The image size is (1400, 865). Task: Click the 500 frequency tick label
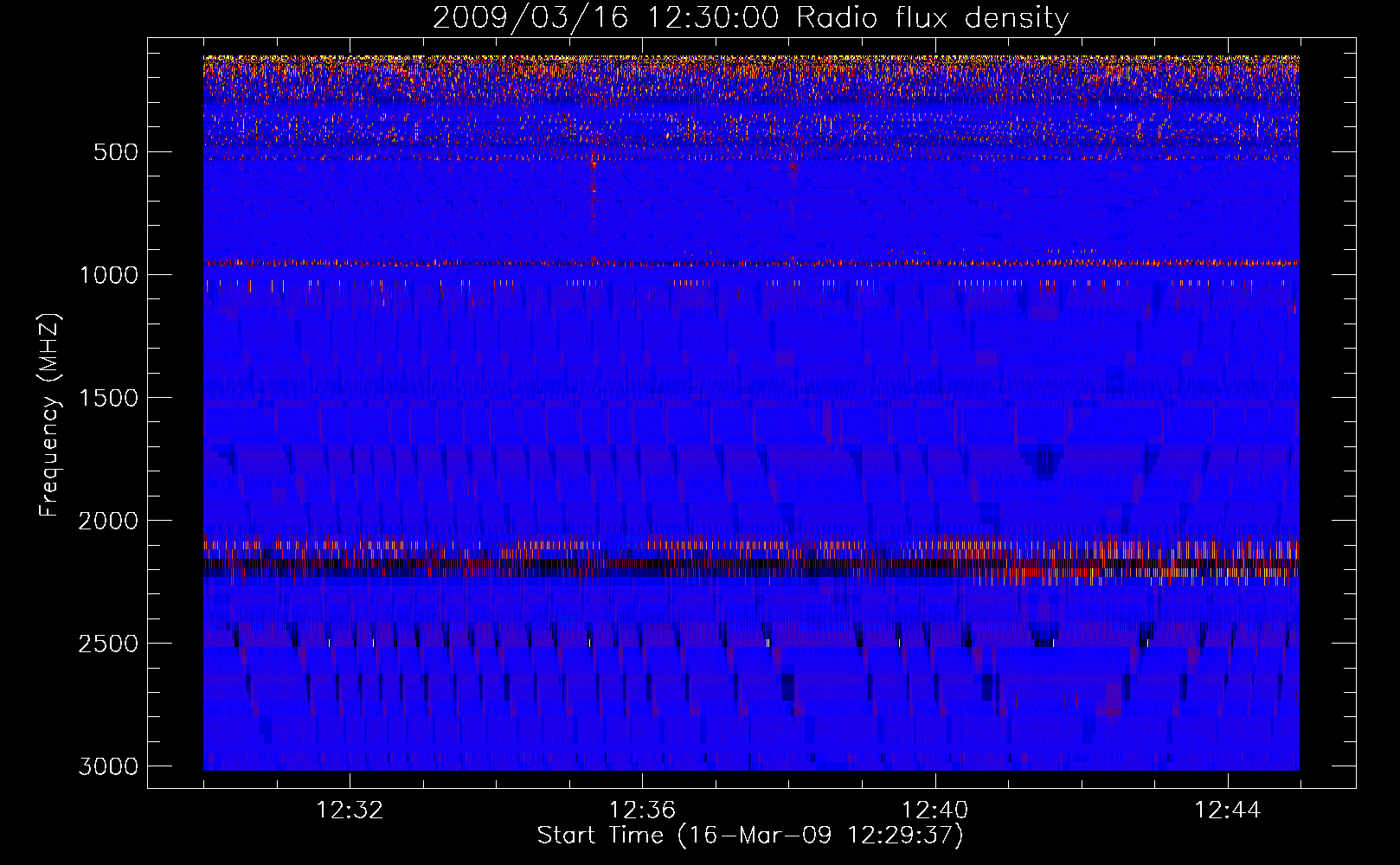[x=115, y=152]
